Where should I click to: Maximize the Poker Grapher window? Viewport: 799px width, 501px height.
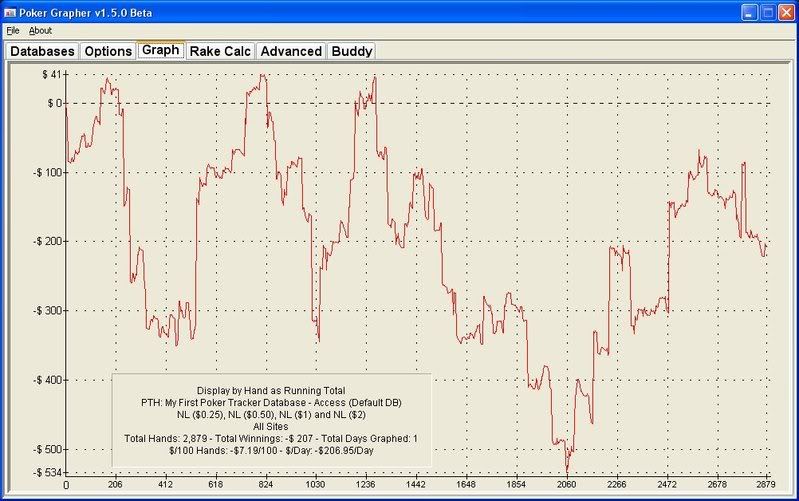(x=767, y=12)
